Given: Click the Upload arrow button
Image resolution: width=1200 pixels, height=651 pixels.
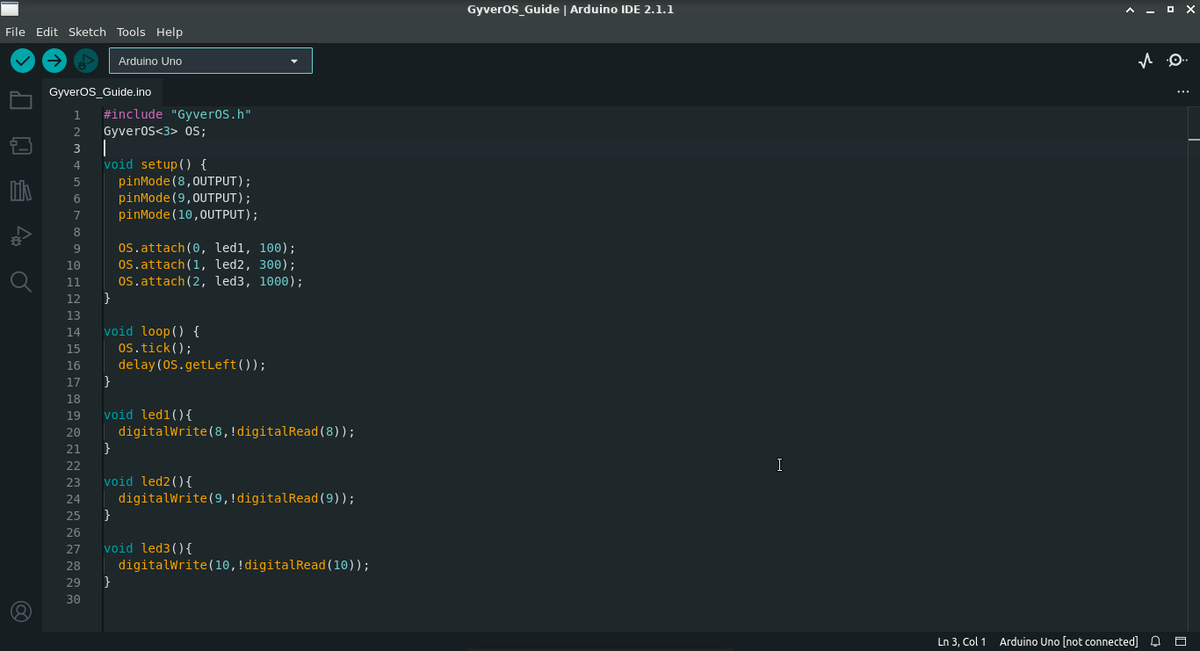Looking at the screenshot, I should 54,61.
